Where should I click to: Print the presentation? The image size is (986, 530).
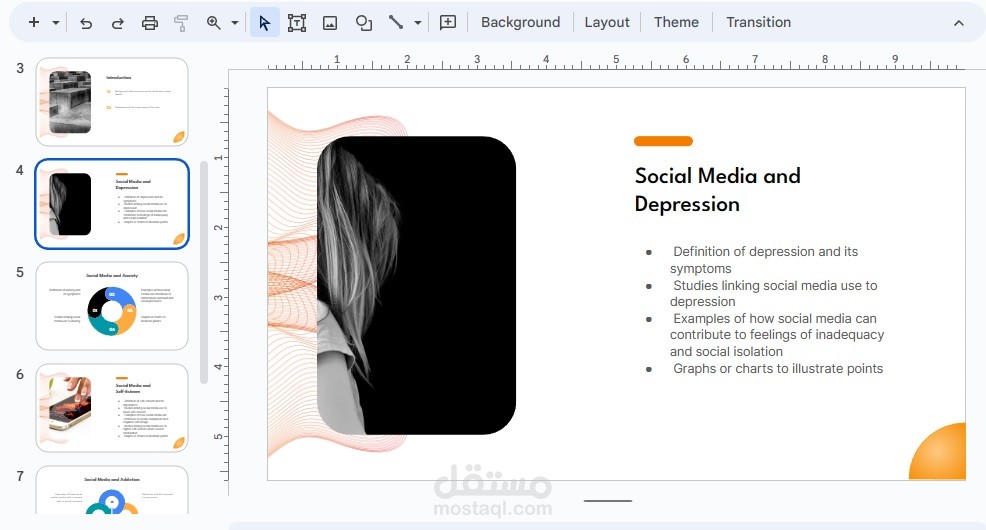150,23
